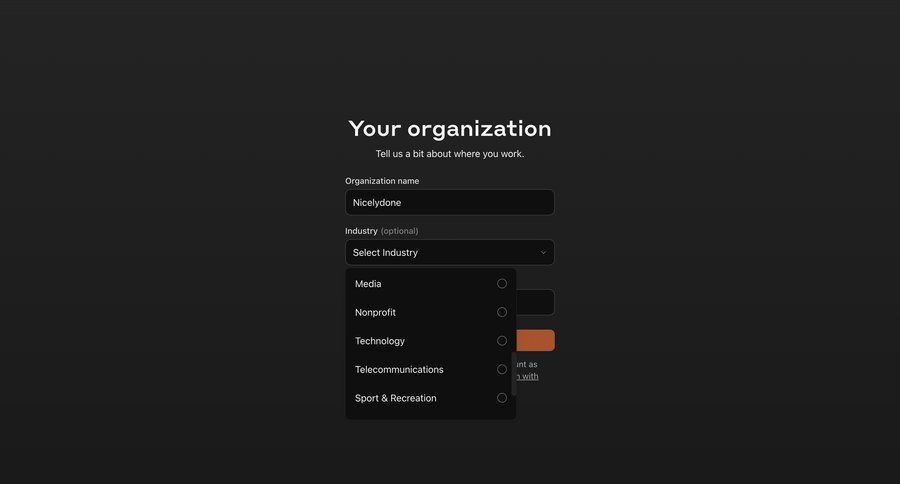Click the input field hidden behind the dropdown
This screenshot has height=484, width=900.
[536, 303]
